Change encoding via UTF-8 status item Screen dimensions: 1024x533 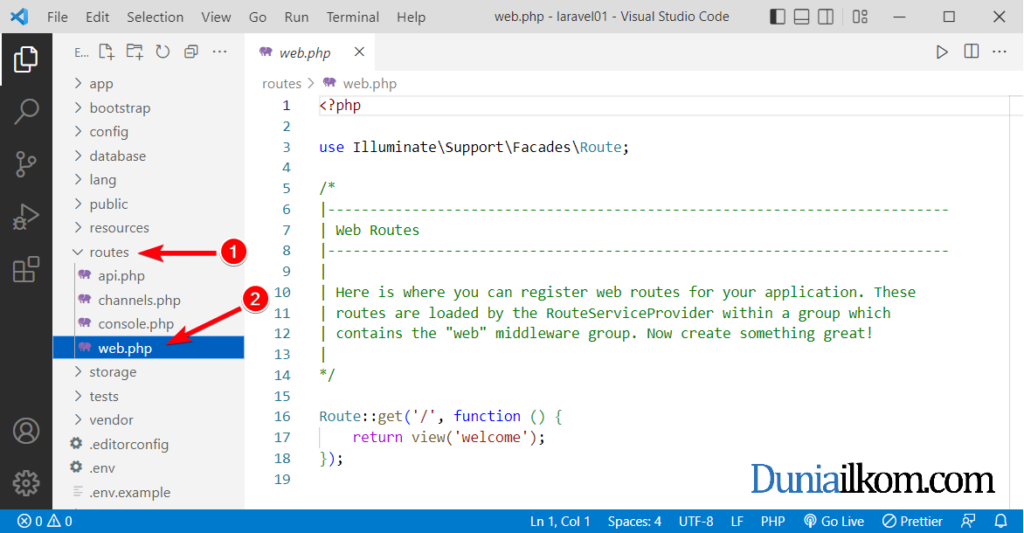pos(696,521)
